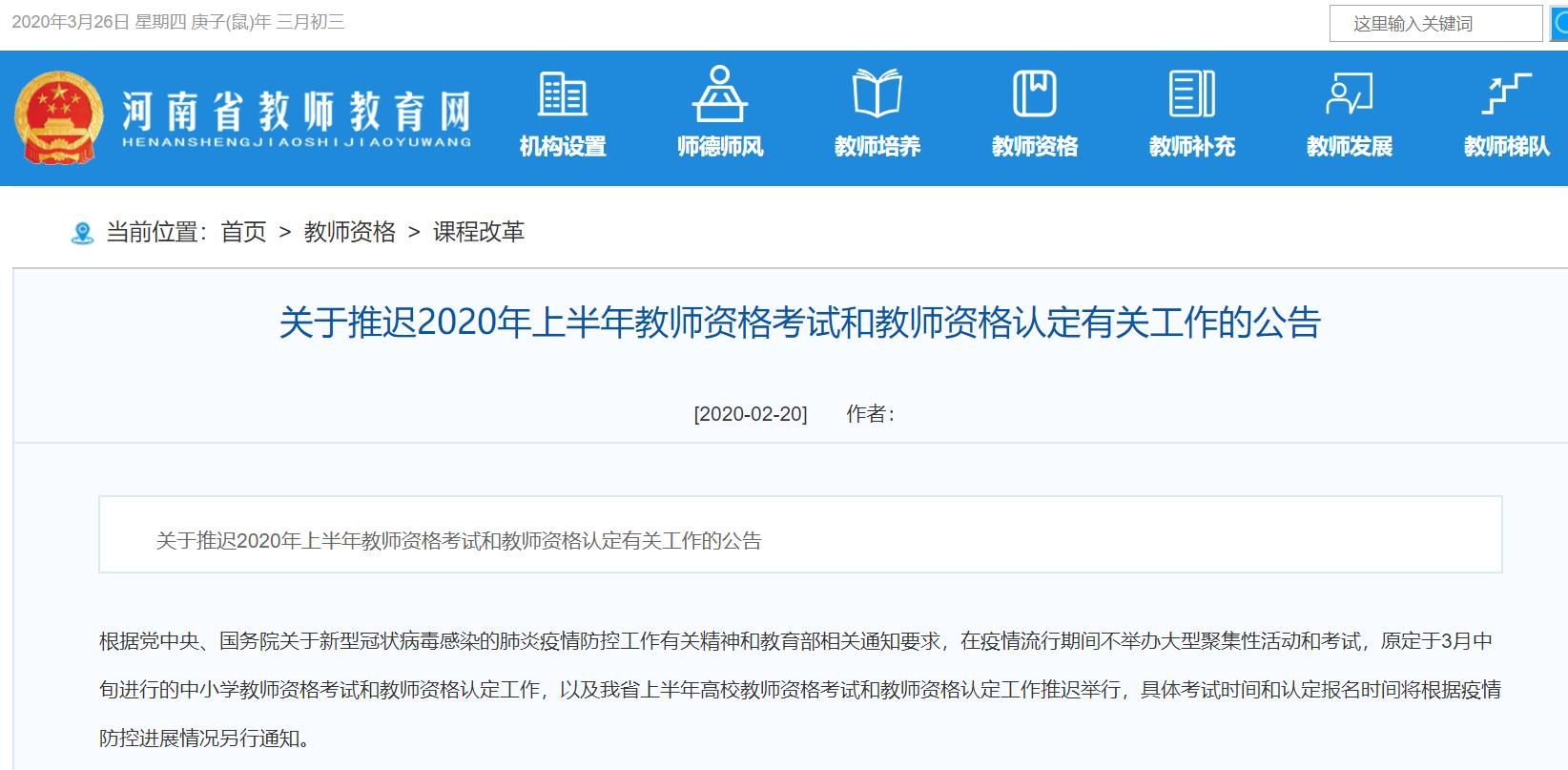Click the 师德师风 teacher-at-podium icon
Image resolution: width=1568 pixels, height=770 pixels.
[x=720, y=94]
